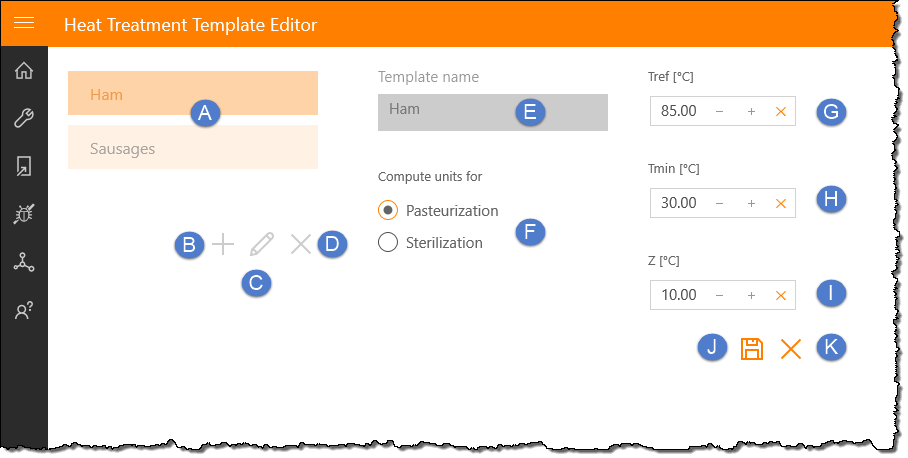This screenshot has width=908, height=458.
Task: Delete the selected template with gray X
Action: 300,243
